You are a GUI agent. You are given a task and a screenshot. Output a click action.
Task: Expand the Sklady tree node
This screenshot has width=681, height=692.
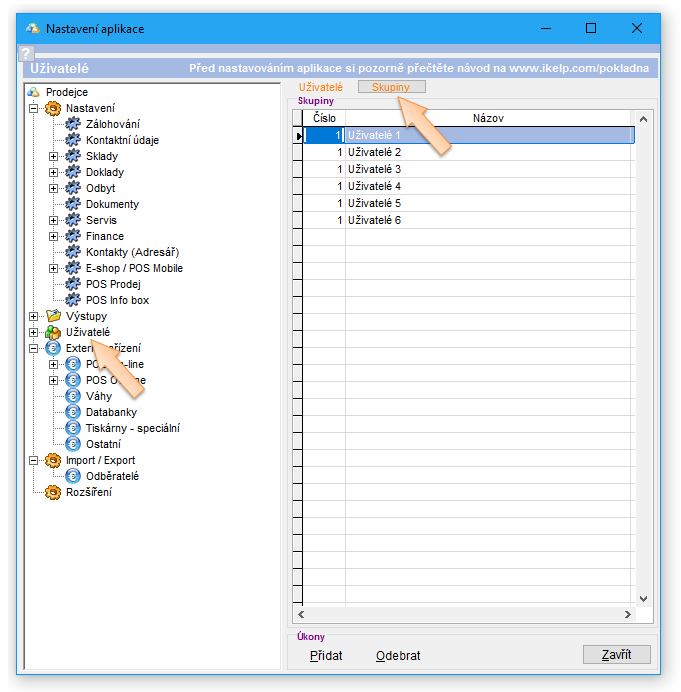click(54, 156)
